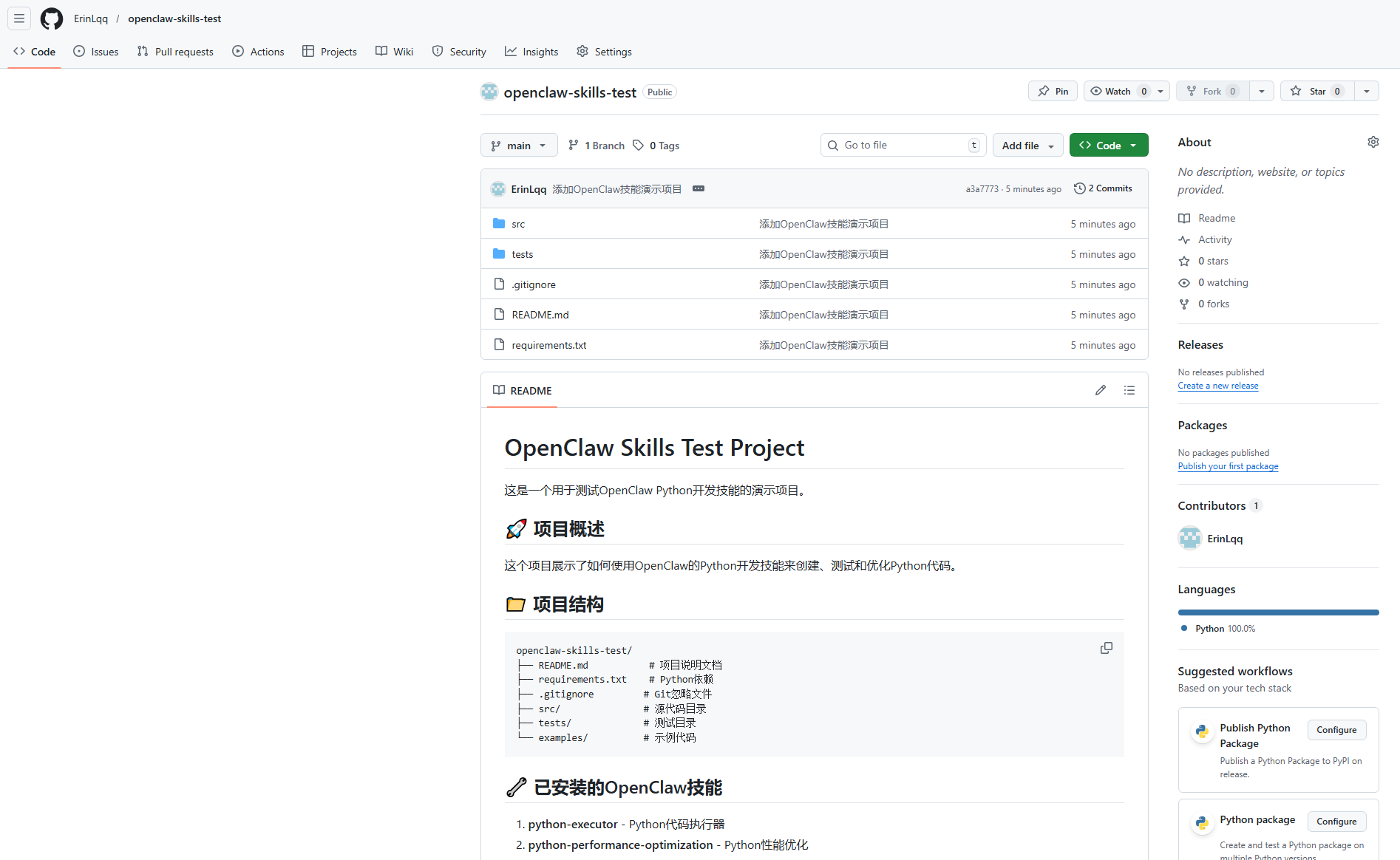Open the tests folder
Image resolution: width=1400 pixels, height=860 pixels.
522,254
